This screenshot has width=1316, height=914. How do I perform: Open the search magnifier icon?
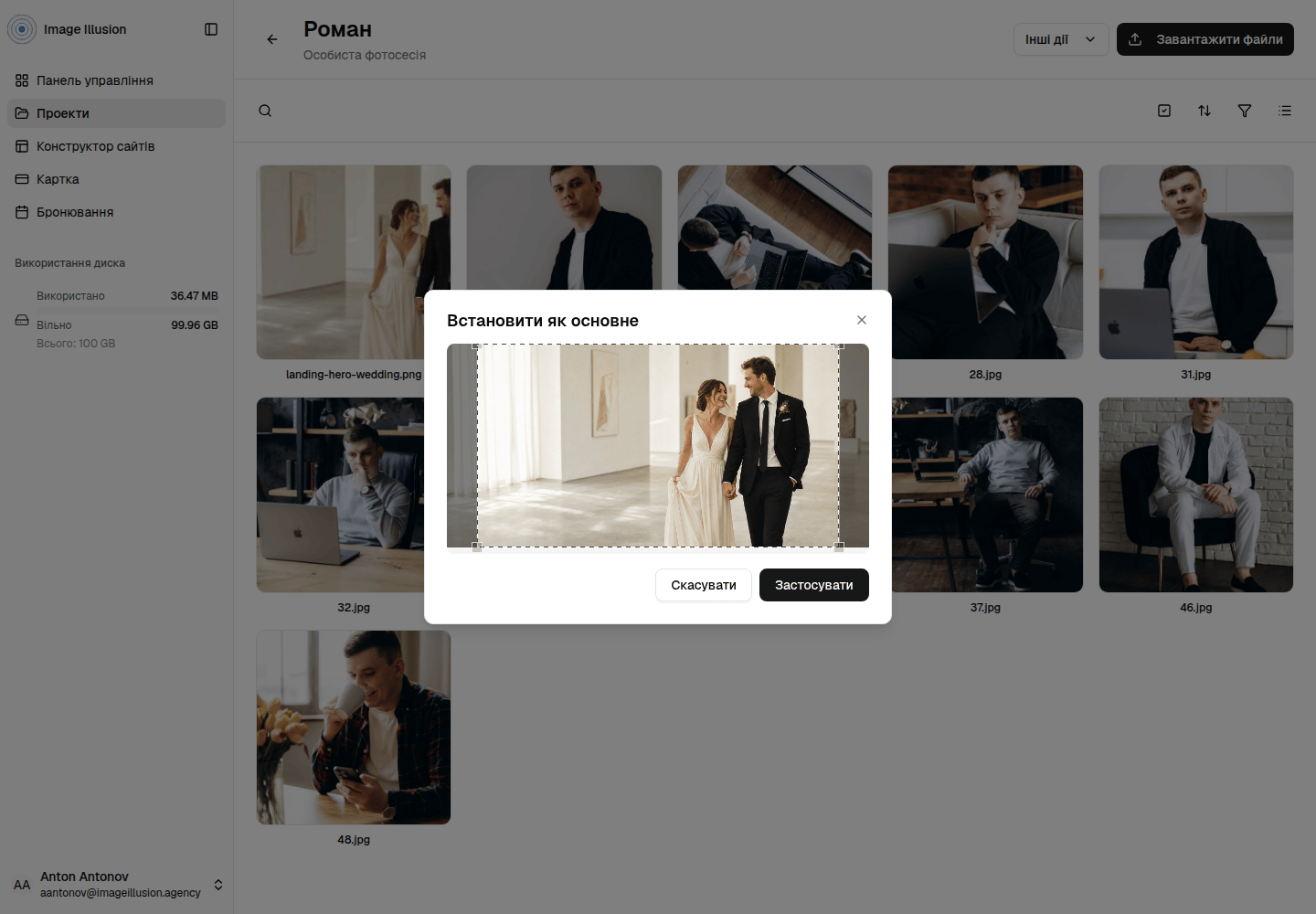click(265, 111)
